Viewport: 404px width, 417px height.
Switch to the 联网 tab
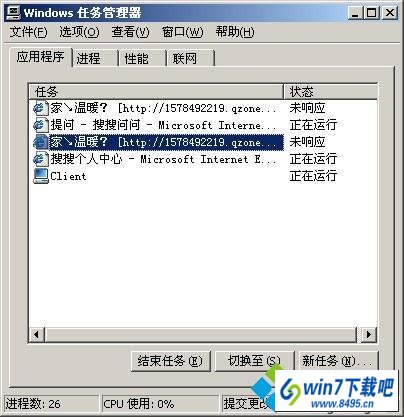click(x=191, y=59)
